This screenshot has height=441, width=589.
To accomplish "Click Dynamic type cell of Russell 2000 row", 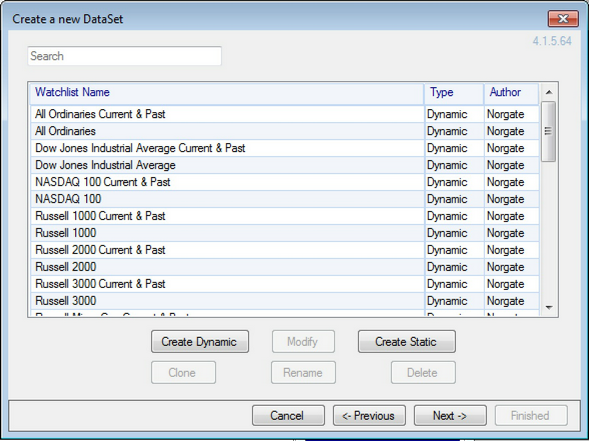I will click(454, 267).
